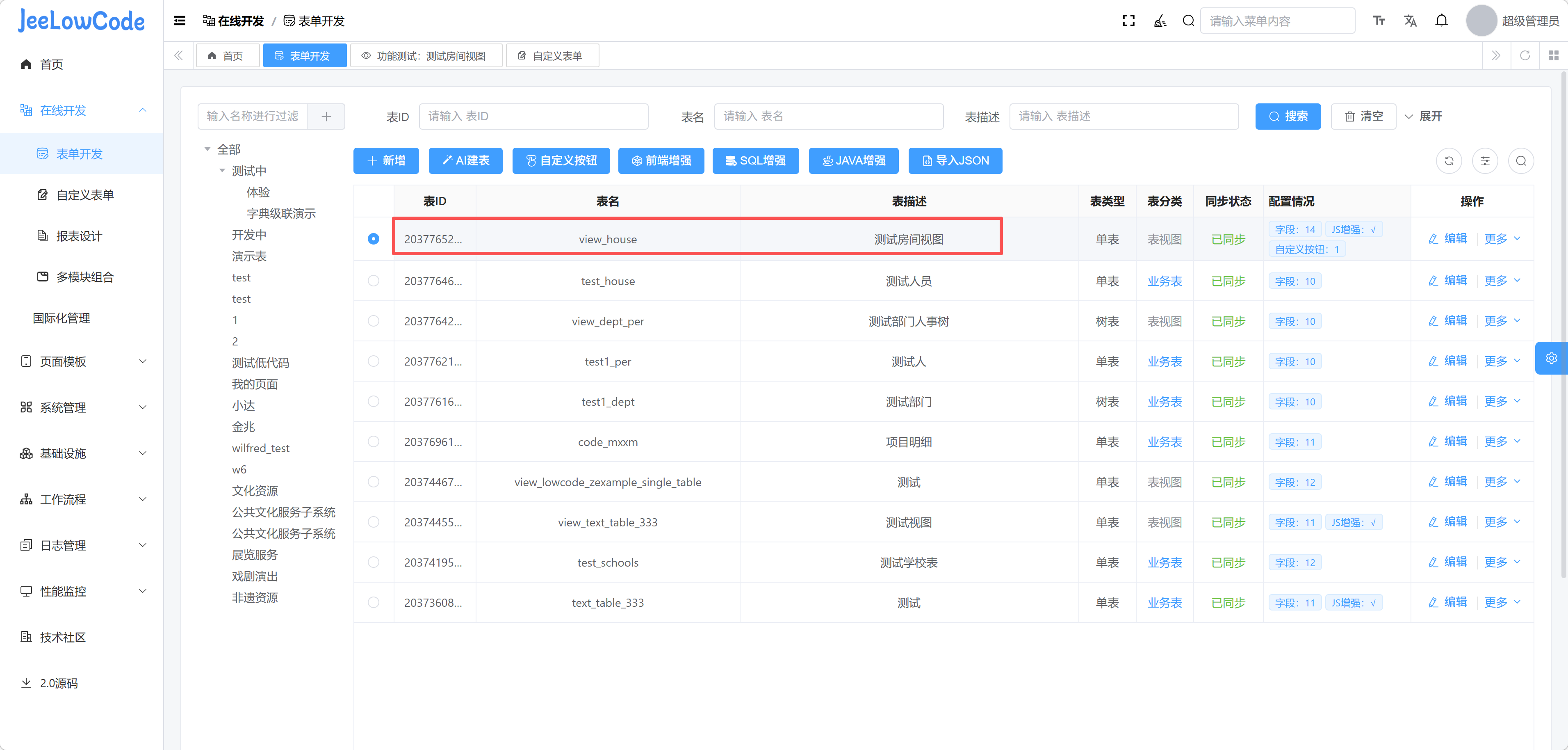Select the test_house row radio button
Screen dimensions: 1568x750
point(373,281)
